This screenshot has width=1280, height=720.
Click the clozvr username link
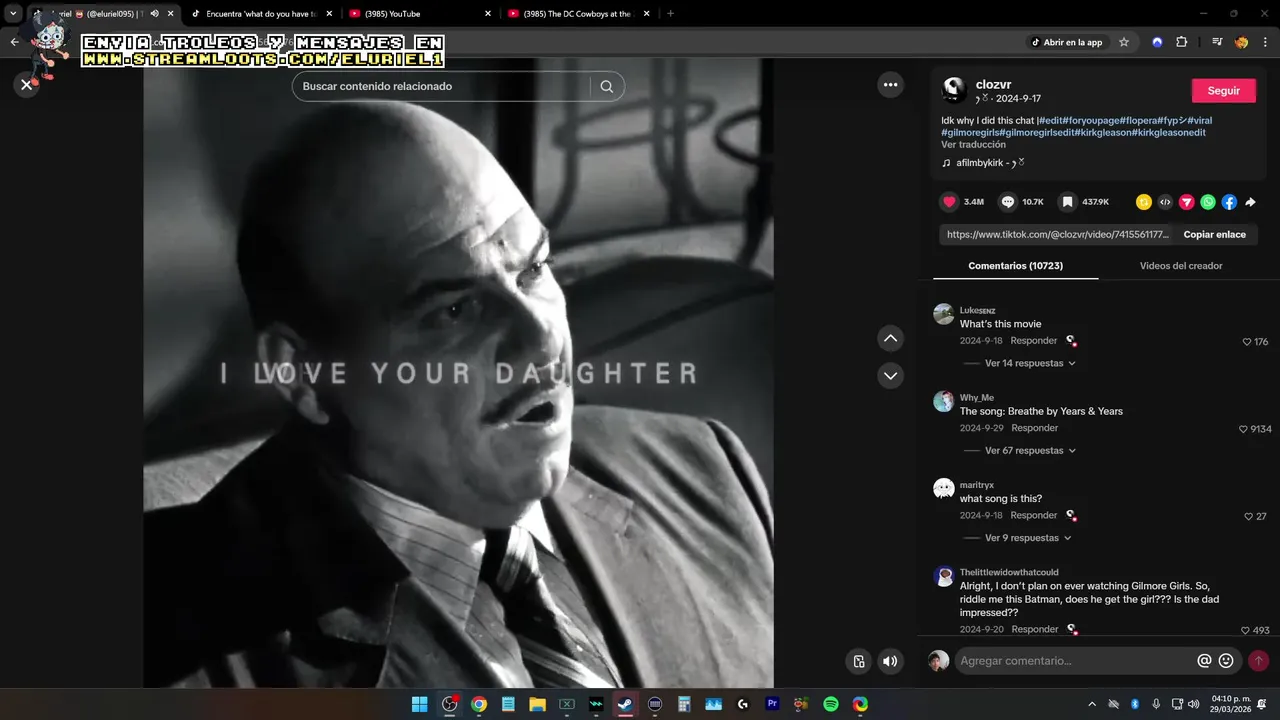(994, 85)
